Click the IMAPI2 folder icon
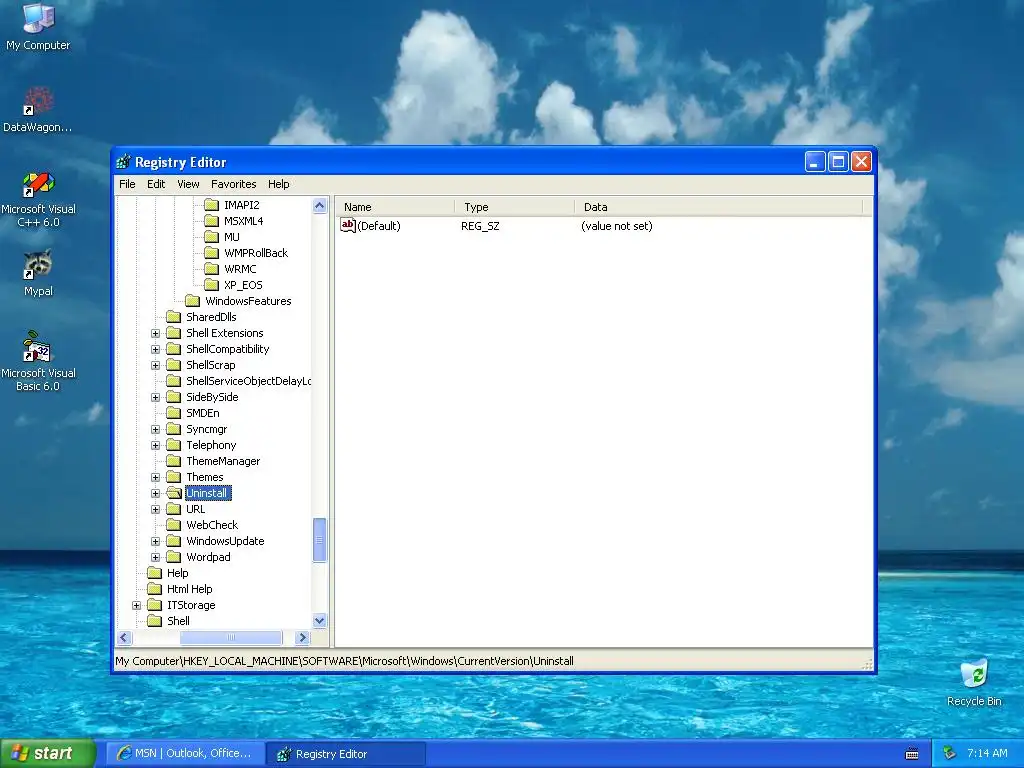 click(x=211, y=205)
